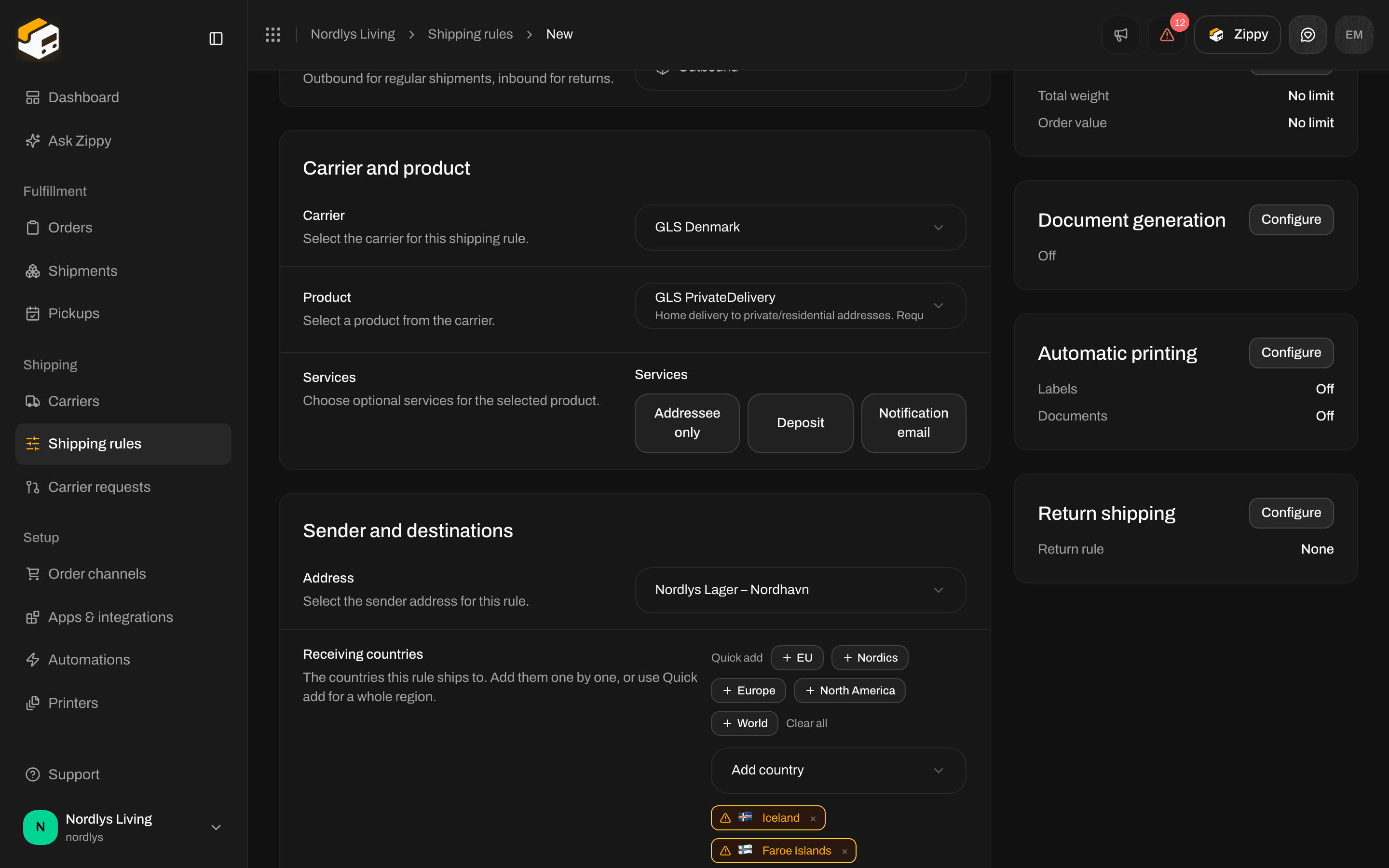This screenshot has width=1389, height=868.
Task: Quick add Europe countries
Action: click(x=748, y=691)
